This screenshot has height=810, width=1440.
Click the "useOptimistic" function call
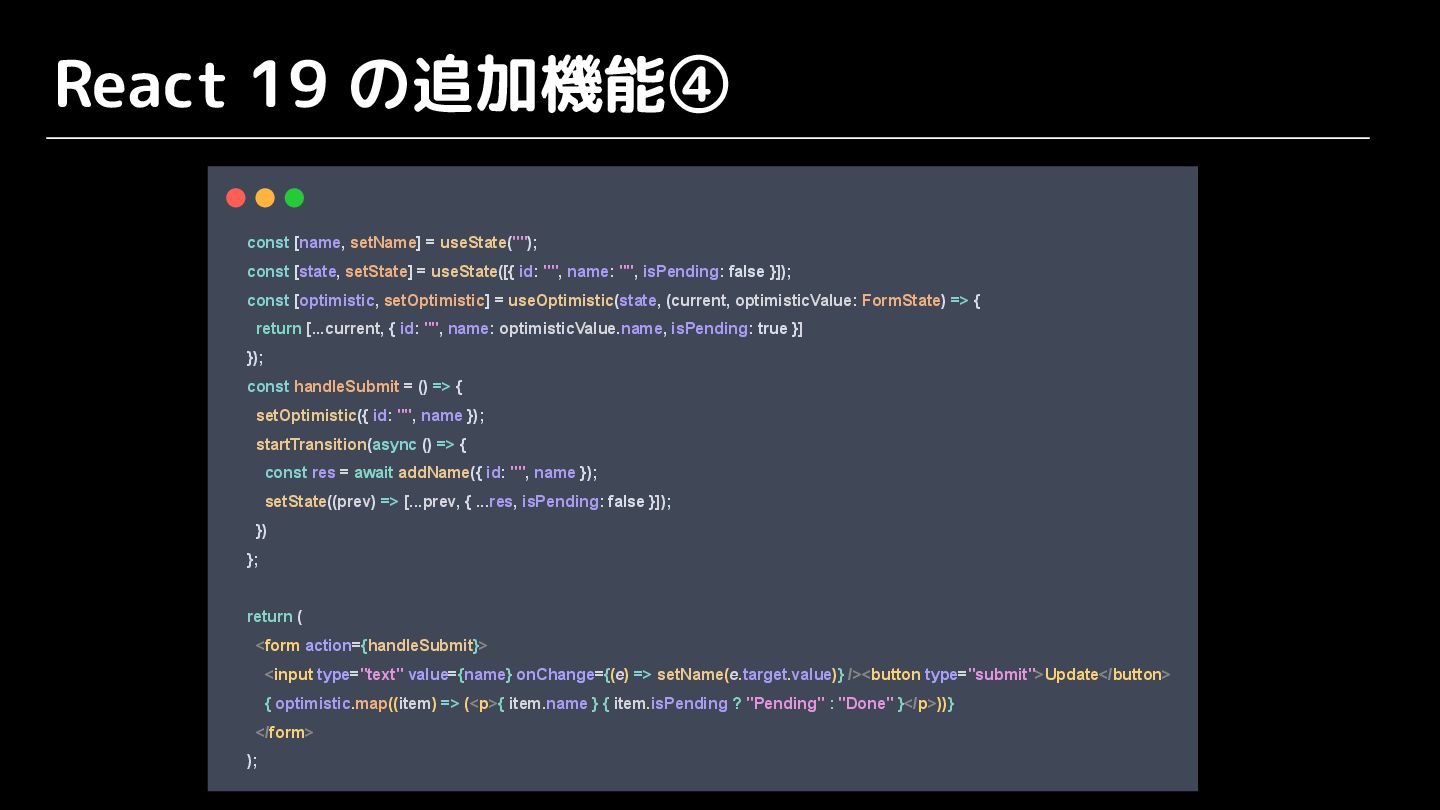pos(561,300)
